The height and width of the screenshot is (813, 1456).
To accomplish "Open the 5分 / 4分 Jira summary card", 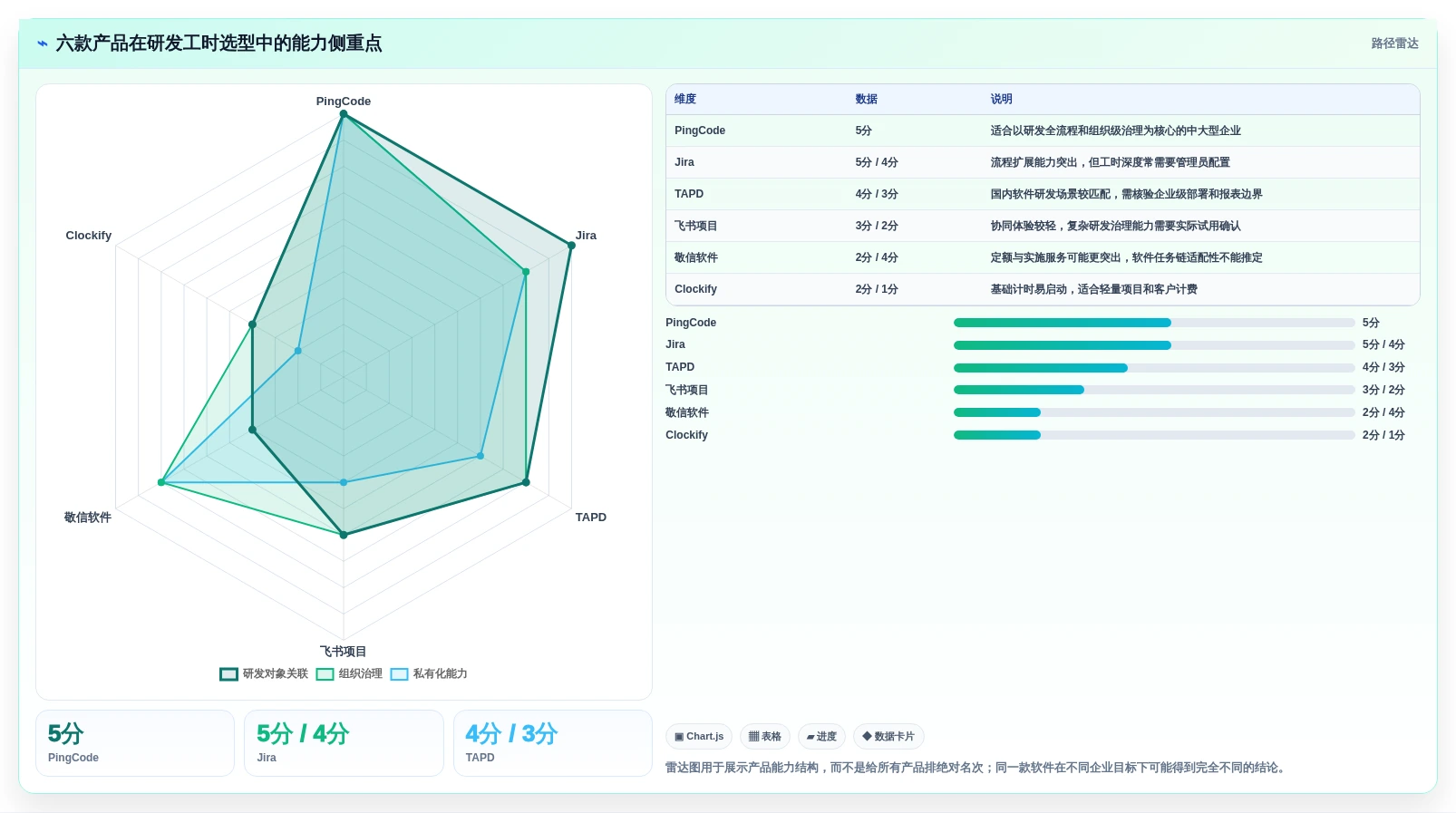I will point(344,743).
